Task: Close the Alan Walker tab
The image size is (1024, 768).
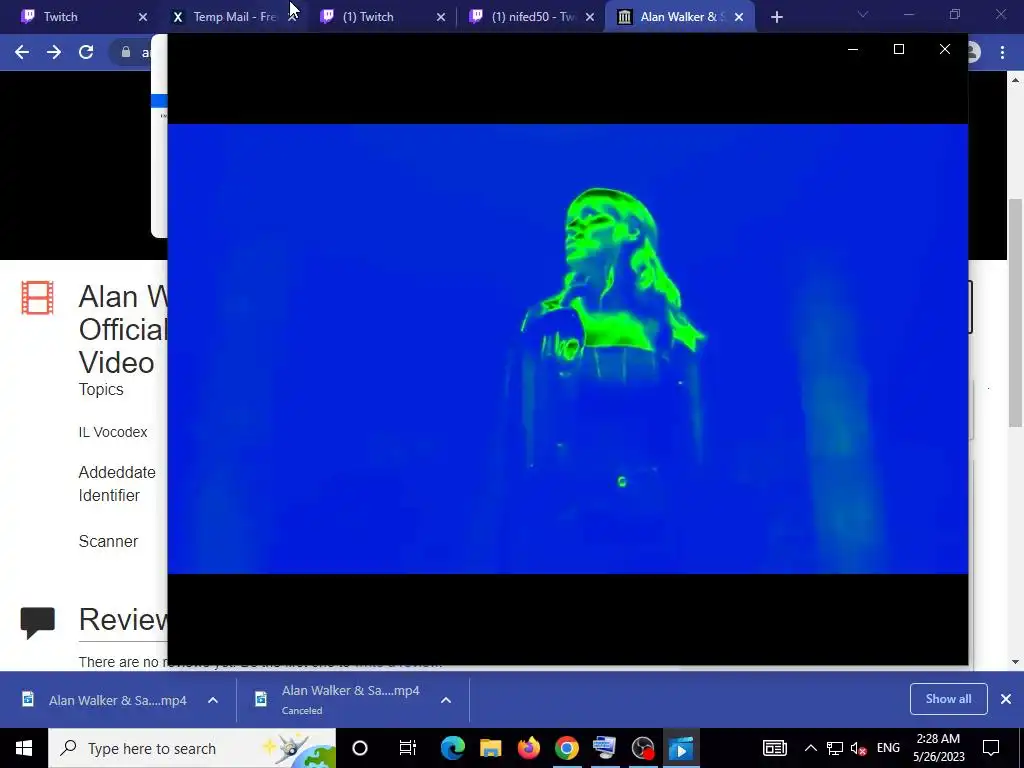Action: pyautogui.click(x=739, y=17)
